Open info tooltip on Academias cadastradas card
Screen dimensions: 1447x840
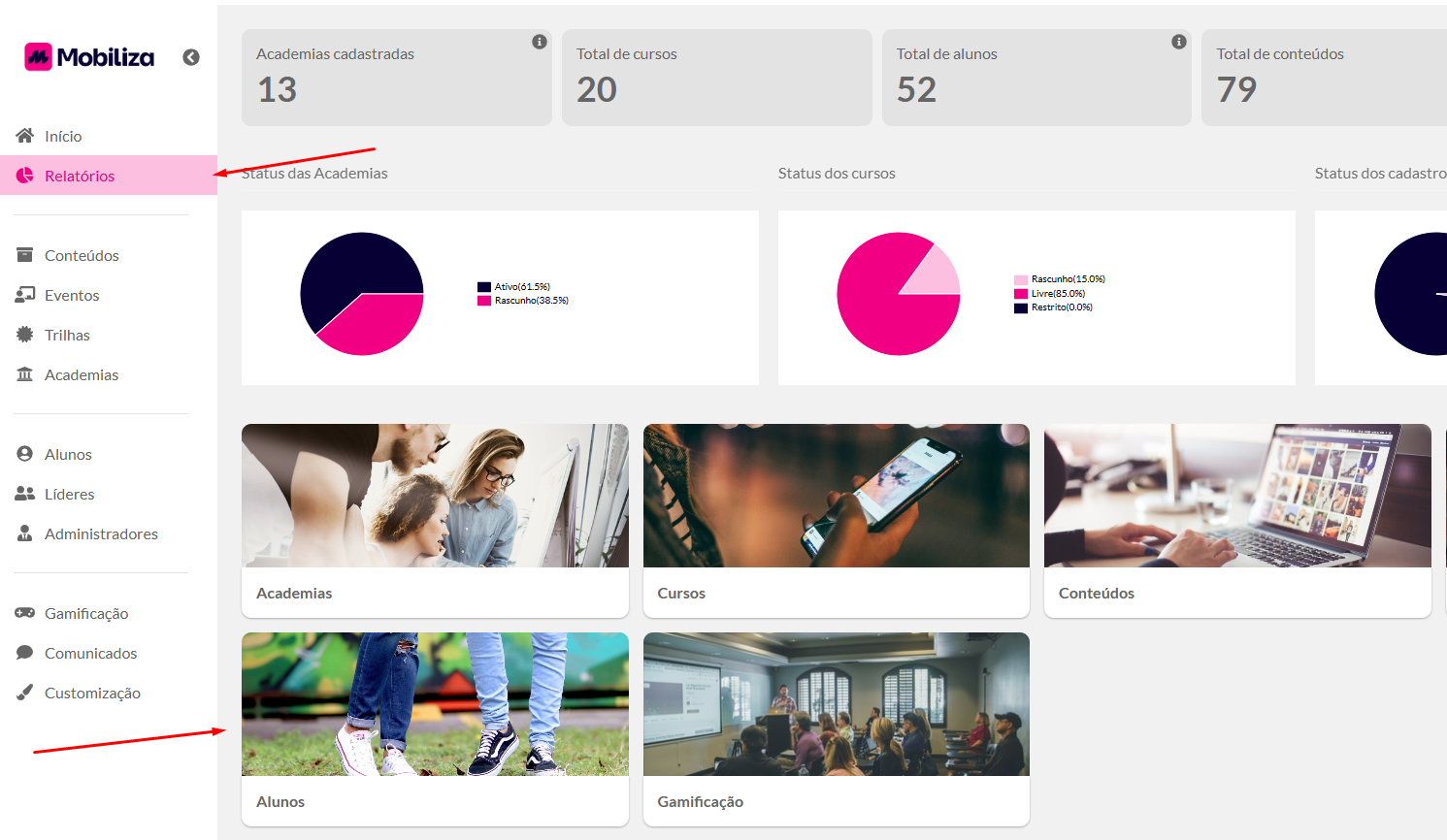pyautogui.click(x=540, y=42)
